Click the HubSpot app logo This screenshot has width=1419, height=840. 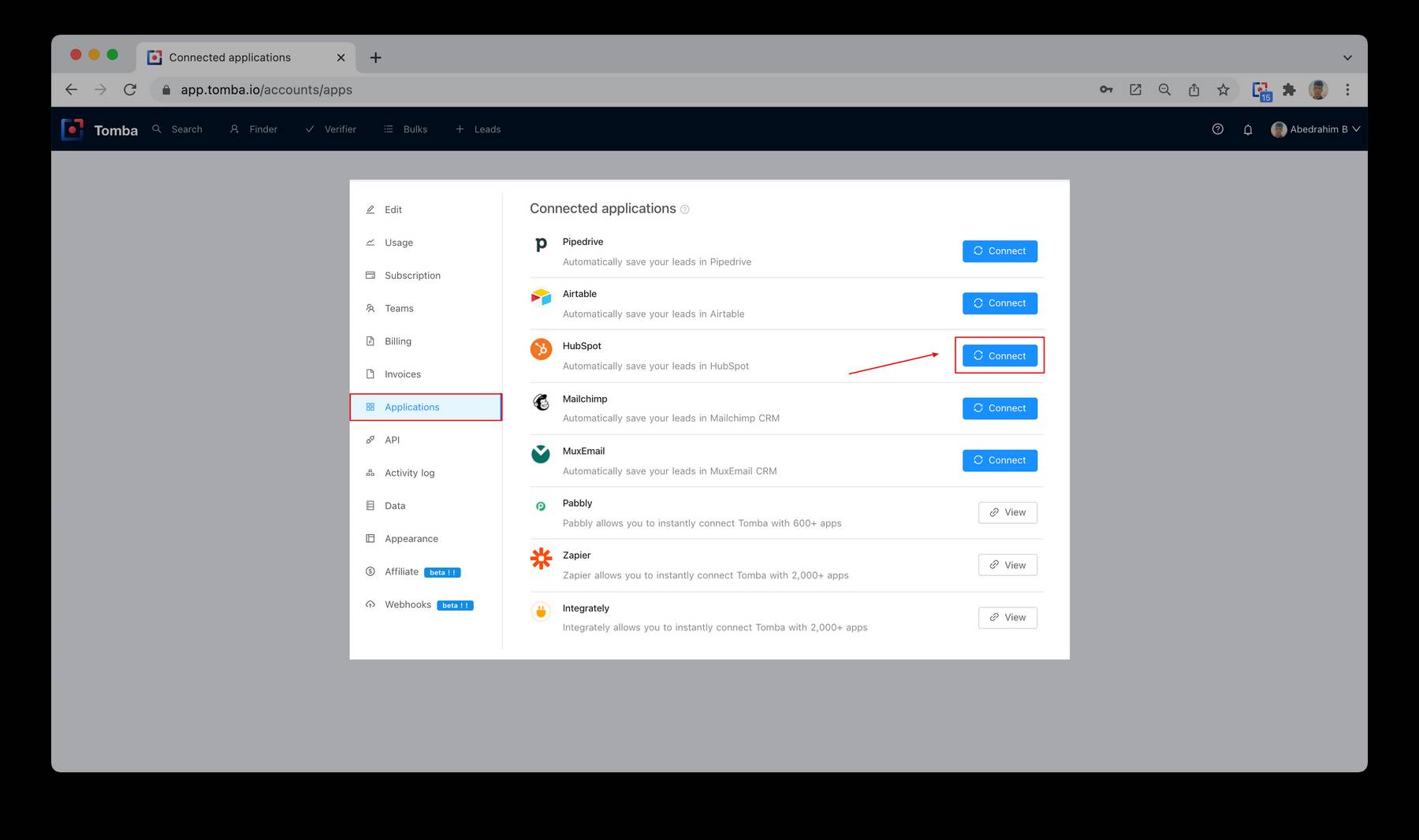[x=541, y=349]
